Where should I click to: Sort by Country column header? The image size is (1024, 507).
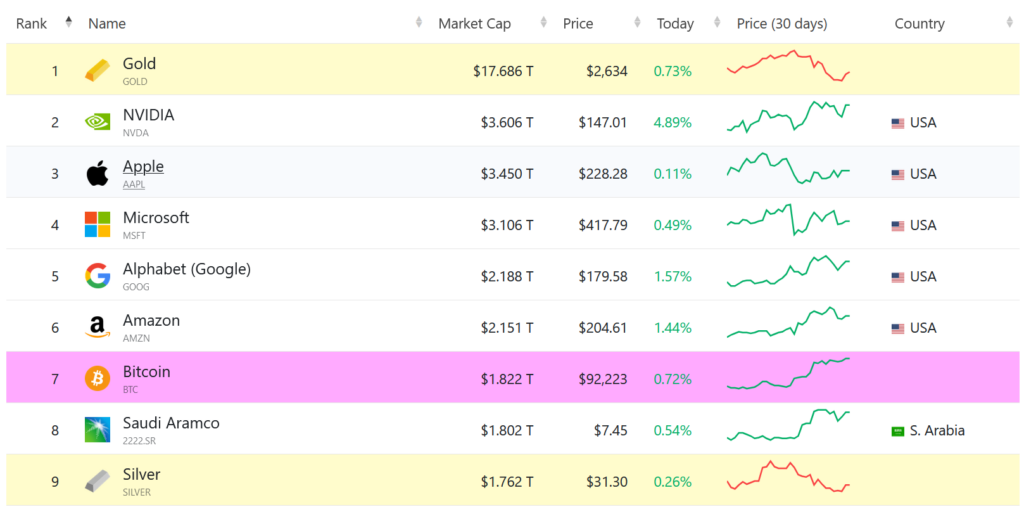pyautogui.click(x=919, y=23)
